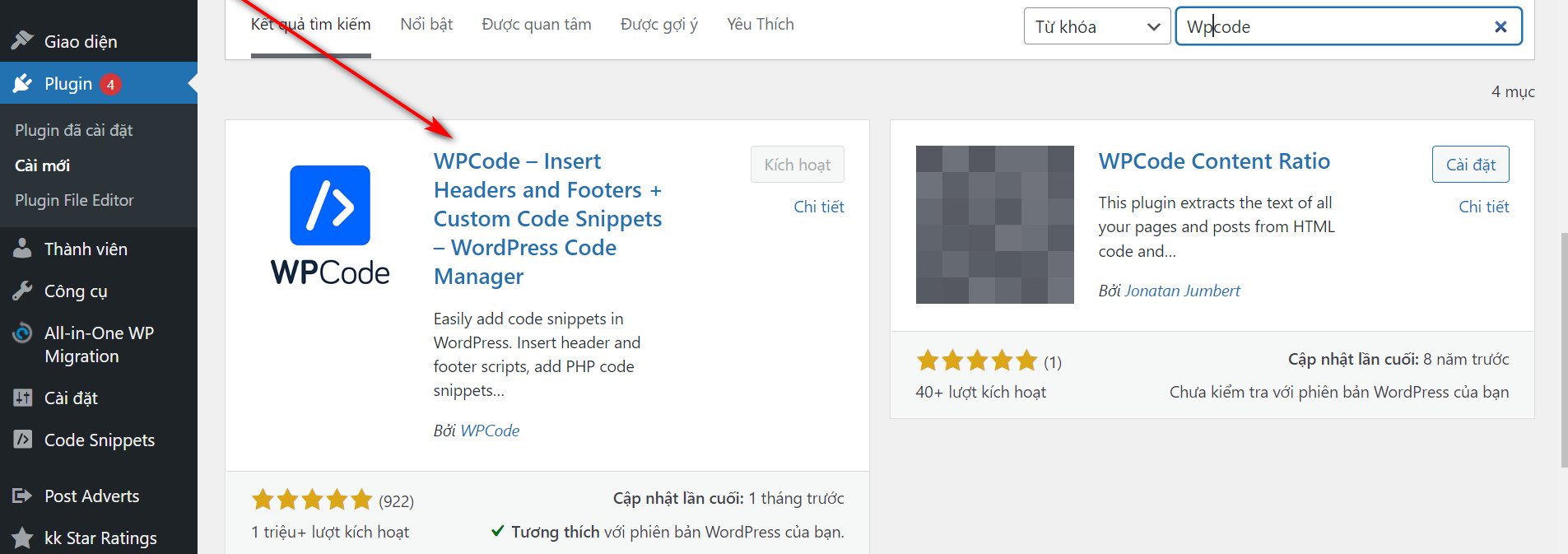Click the Post Adverts sidebar icon
Viewport: 1568px width, 554px height.
(x=23, y=496)
